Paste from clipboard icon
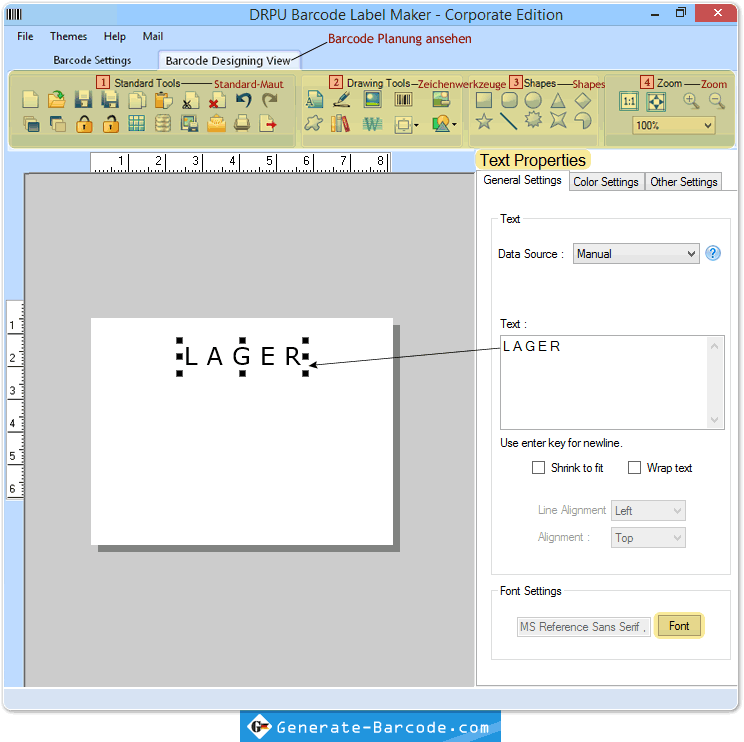This screenshot has height=742, width=744. (x=163, y=100)
